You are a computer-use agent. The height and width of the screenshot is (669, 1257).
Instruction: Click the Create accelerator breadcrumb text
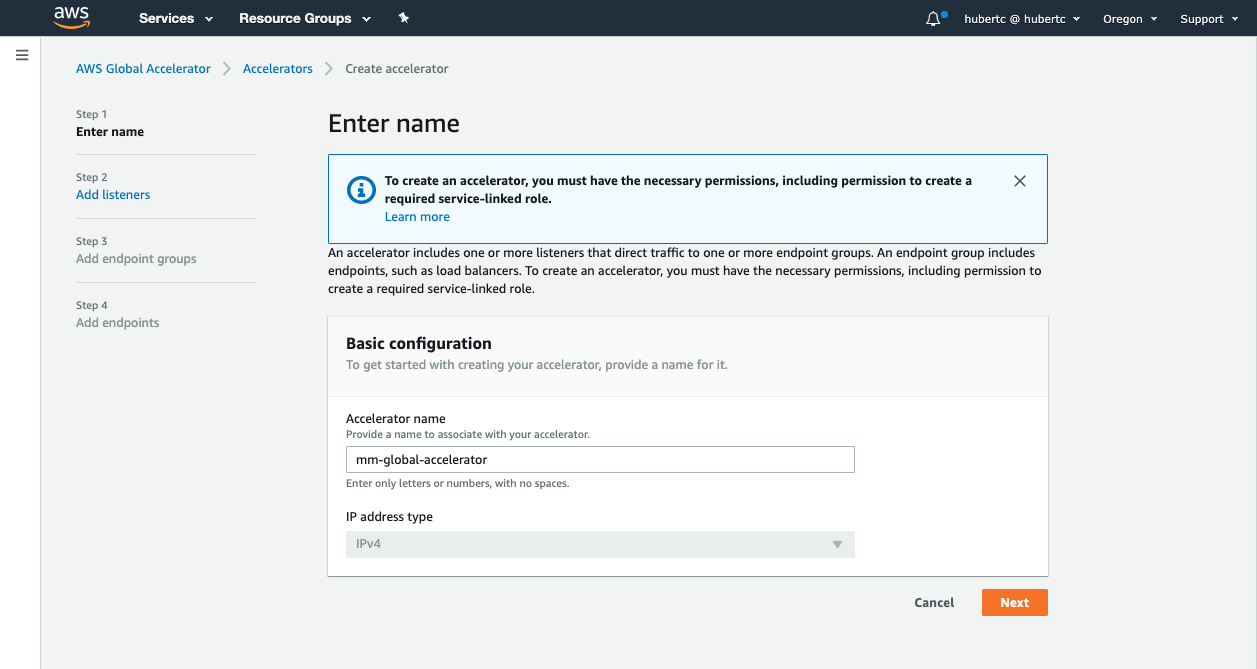click(397, 69)
